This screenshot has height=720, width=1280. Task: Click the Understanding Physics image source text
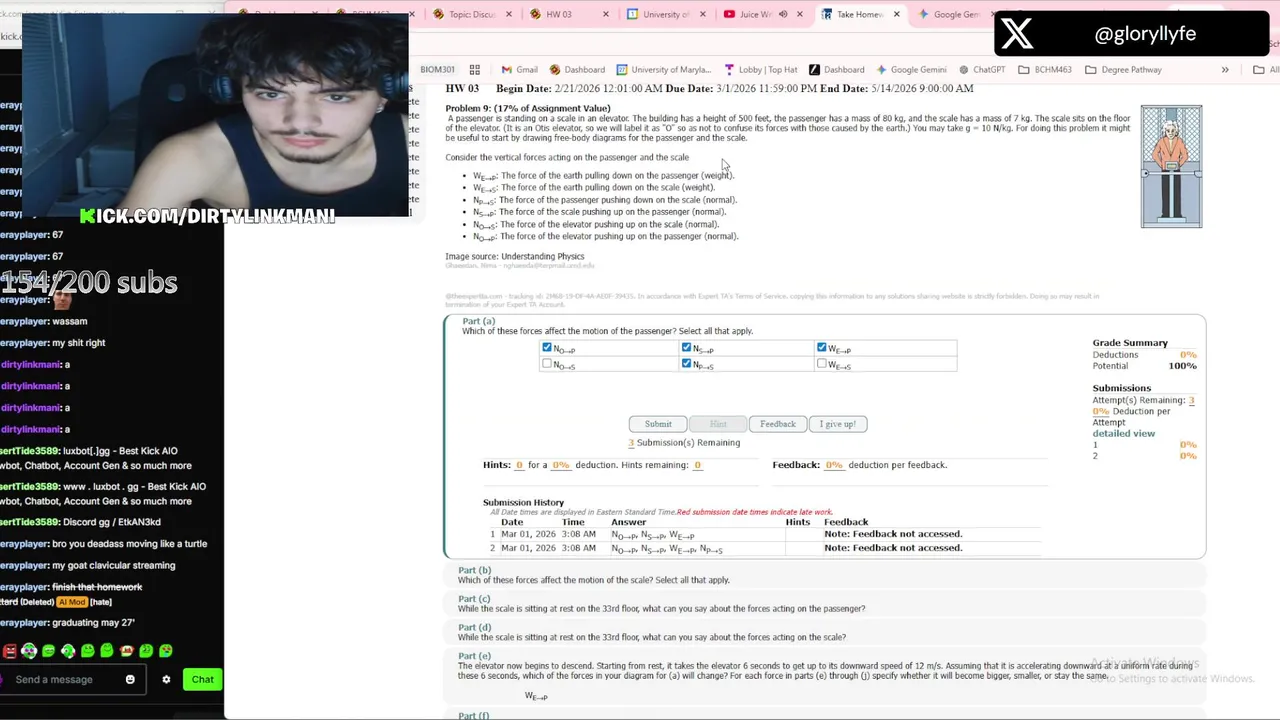[543, 257]
